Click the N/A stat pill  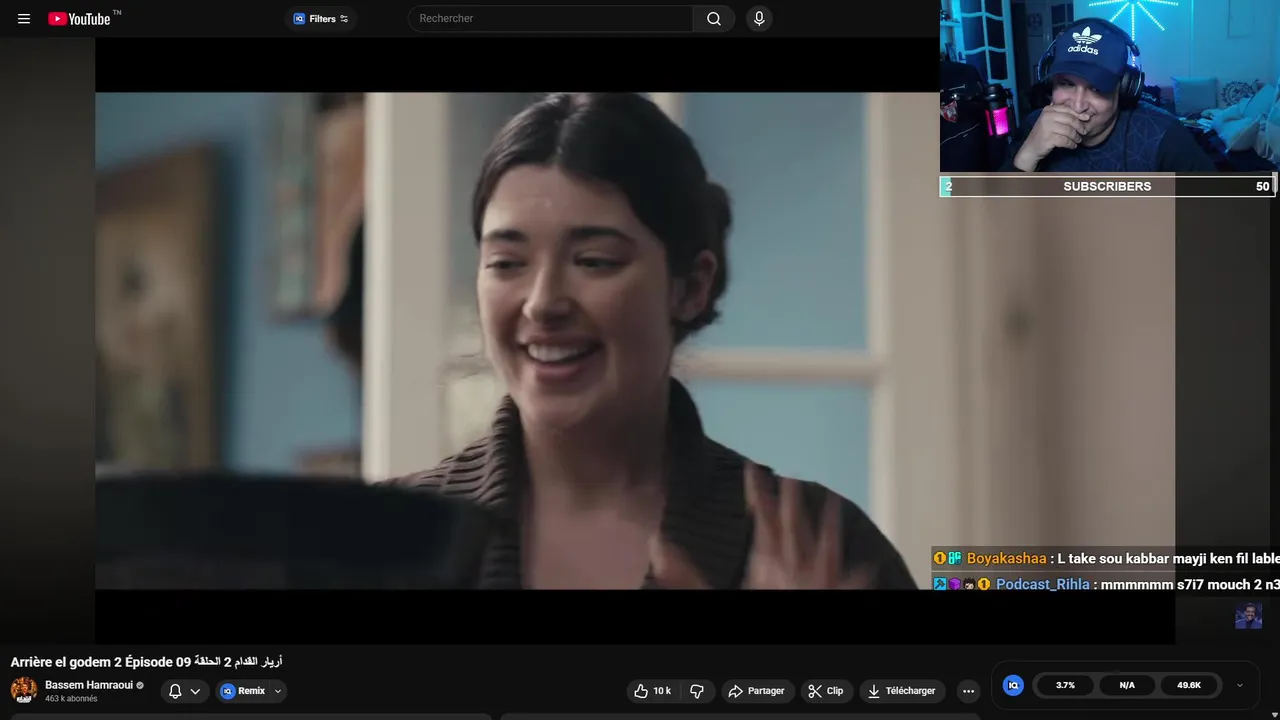coord(1127,685)
